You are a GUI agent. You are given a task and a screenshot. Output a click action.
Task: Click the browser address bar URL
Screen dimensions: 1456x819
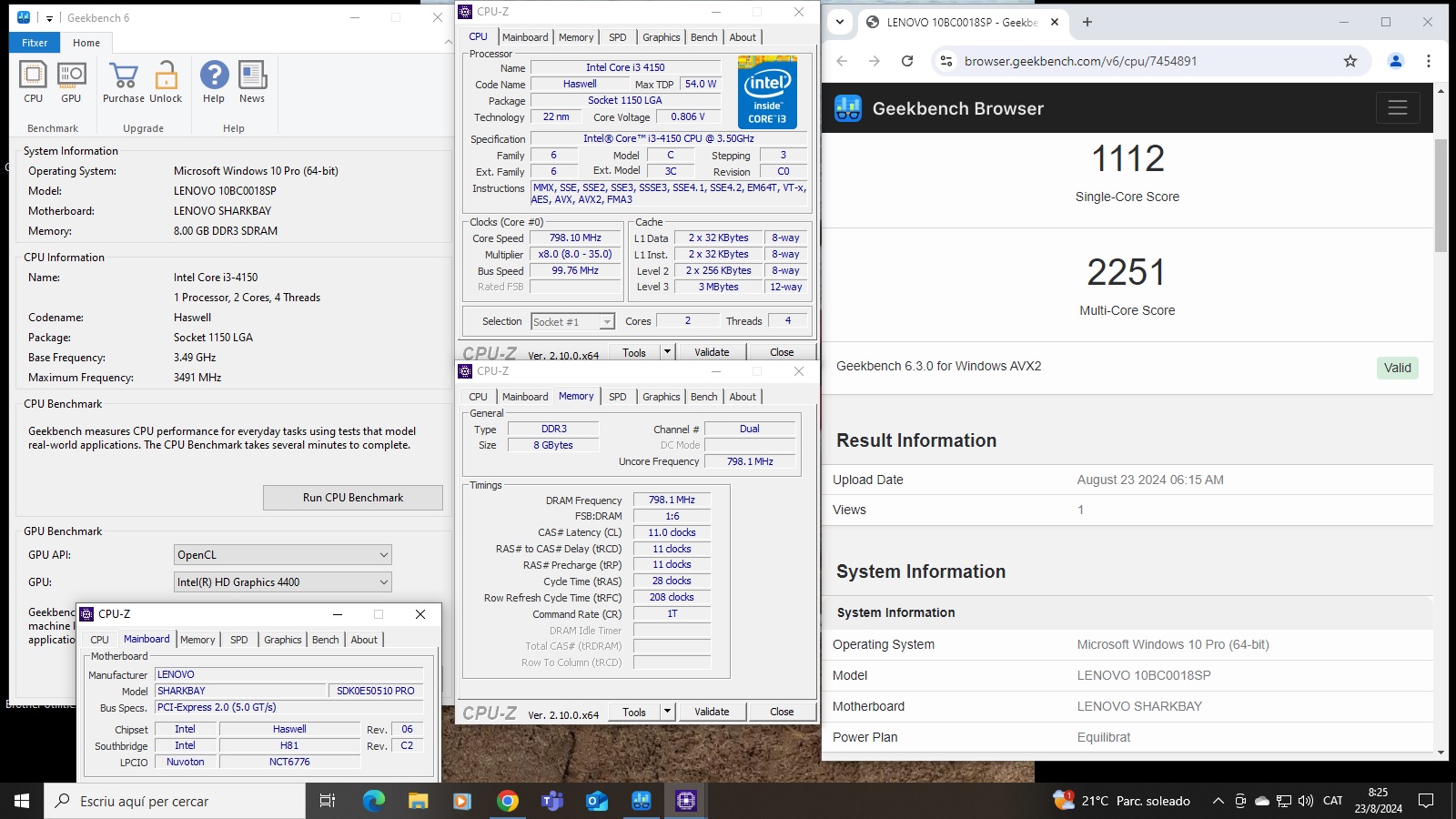(1081, 61)
